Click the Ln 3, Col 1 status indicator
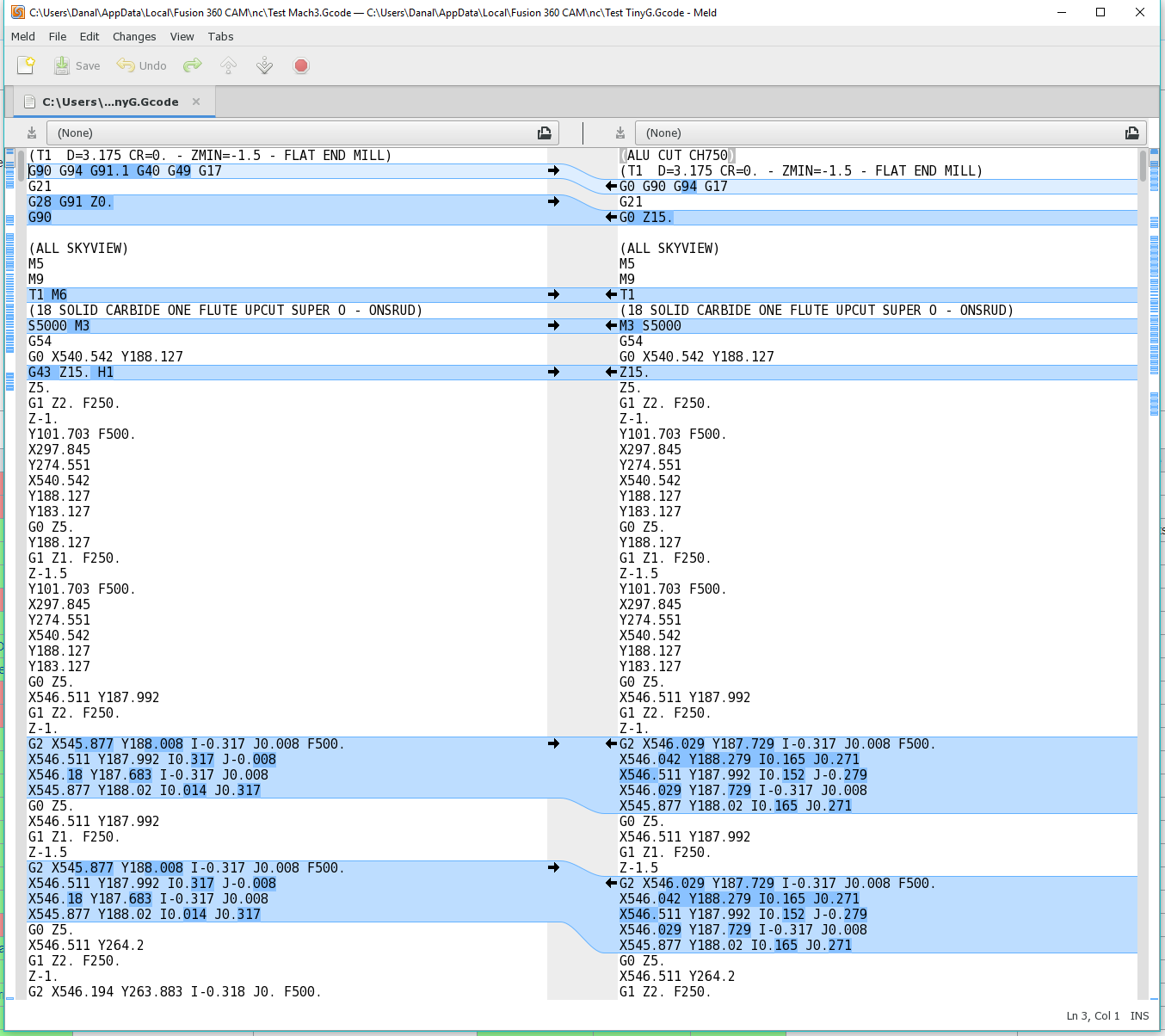 pyautogui.click(x=1093, y=1015)
